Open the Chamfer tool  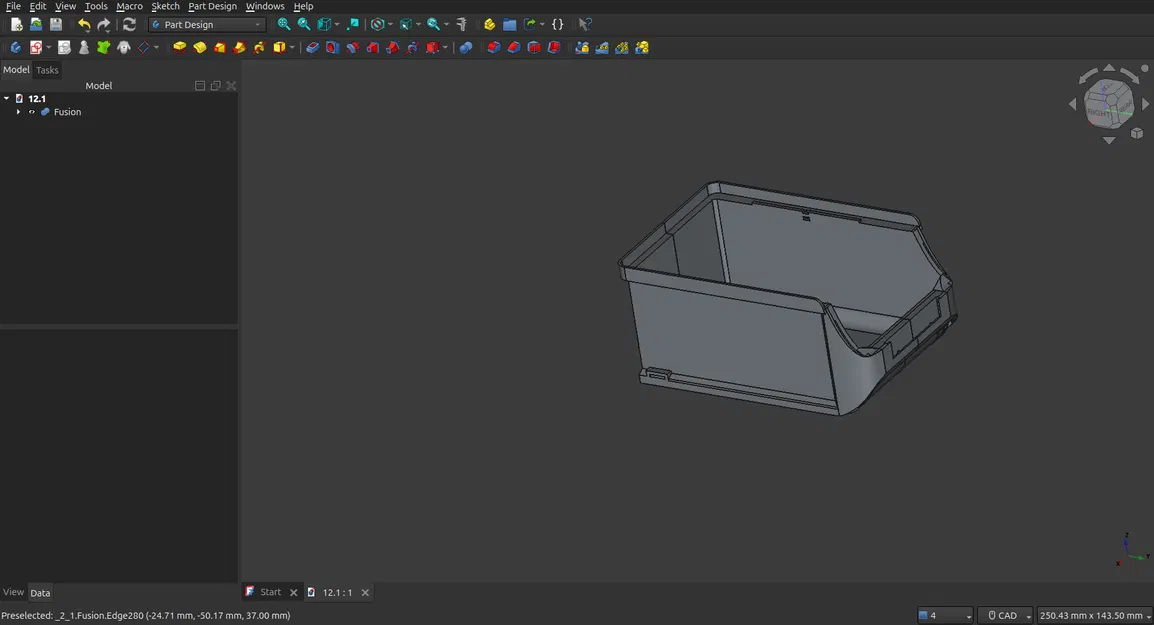[511, 47]
